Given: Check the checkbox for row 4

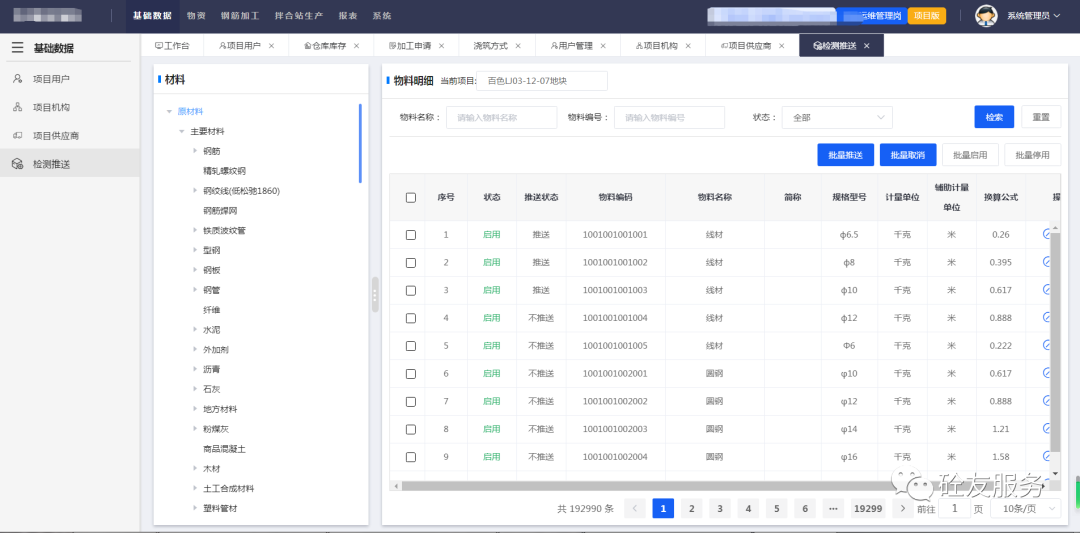Looking at the screenshot, I should tap(411, 318).
